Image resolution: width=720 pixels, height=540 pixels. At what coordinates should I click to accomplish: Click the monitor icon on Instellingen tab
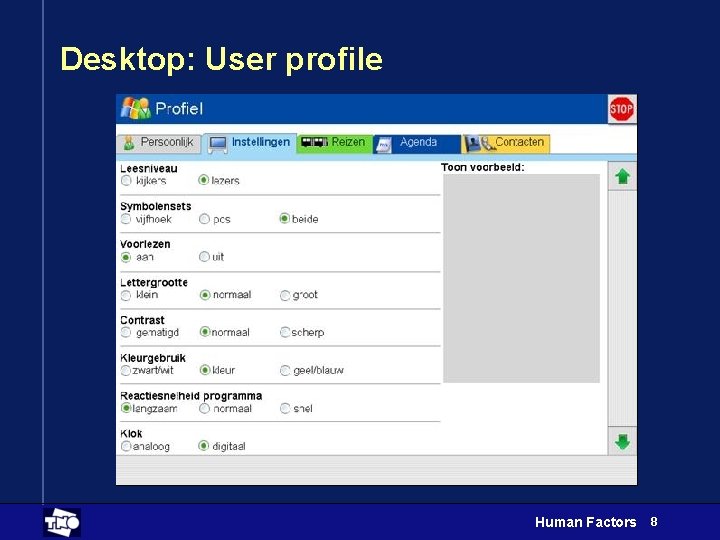coord(218,144)
